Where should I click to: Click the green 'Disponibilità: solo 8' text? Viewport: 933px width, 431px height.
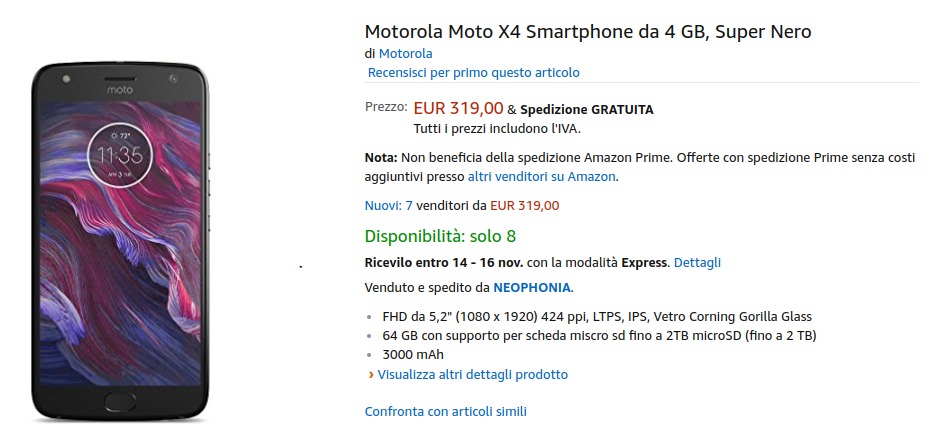(x=440, y=237)
